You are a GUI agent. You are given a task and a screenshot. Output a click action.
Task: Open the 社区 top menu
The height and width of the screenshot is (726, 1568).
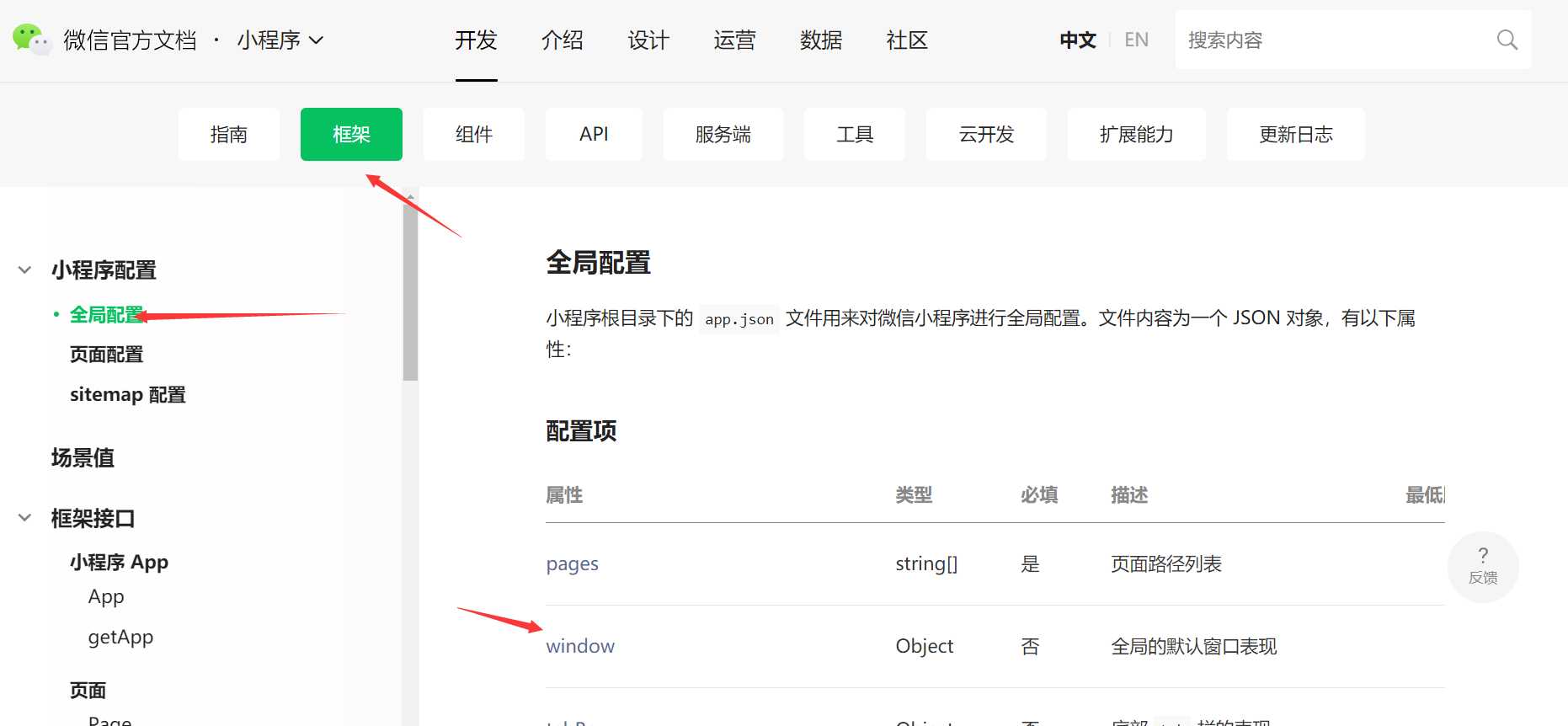tap(907, 40)
